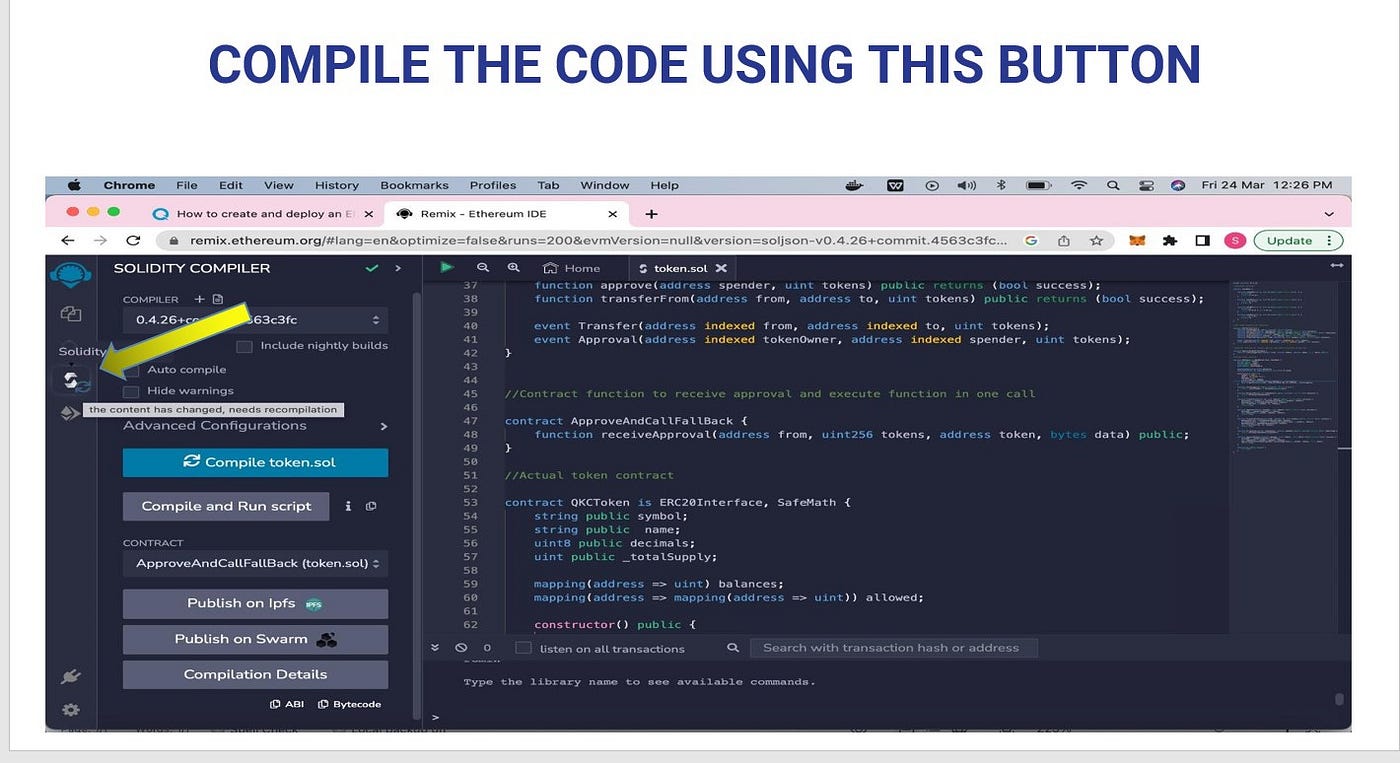
Task: Zoom in the editor font
Action: (x=514, y=267)
